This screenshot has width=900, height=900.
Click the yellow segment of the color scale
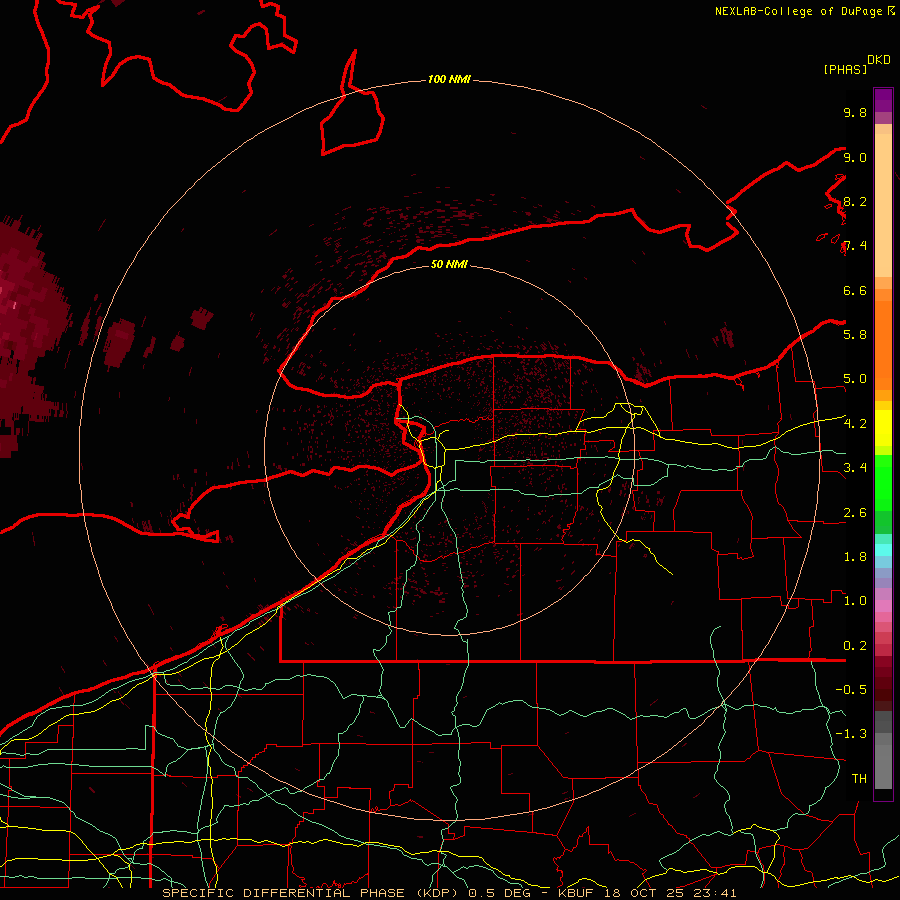[883, 428]
